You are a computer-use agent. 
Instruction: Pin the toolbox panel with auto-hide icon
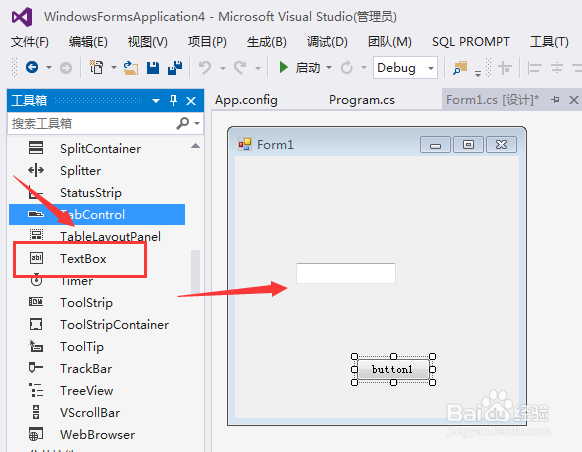click(x=173, y=100)
